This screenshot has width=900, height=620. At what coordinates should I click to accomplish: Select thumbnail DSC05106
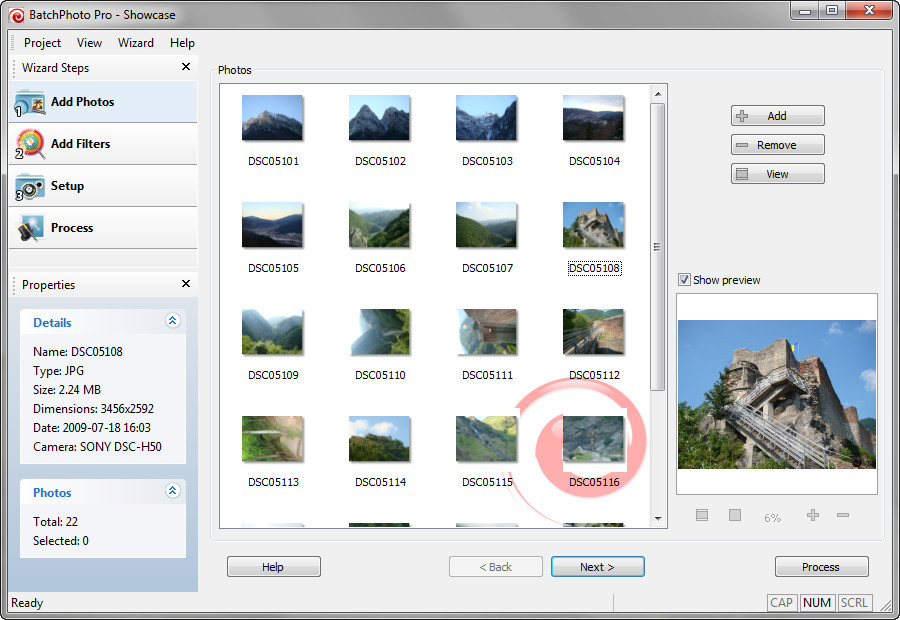pyautogui.click(x=379, y=225)
